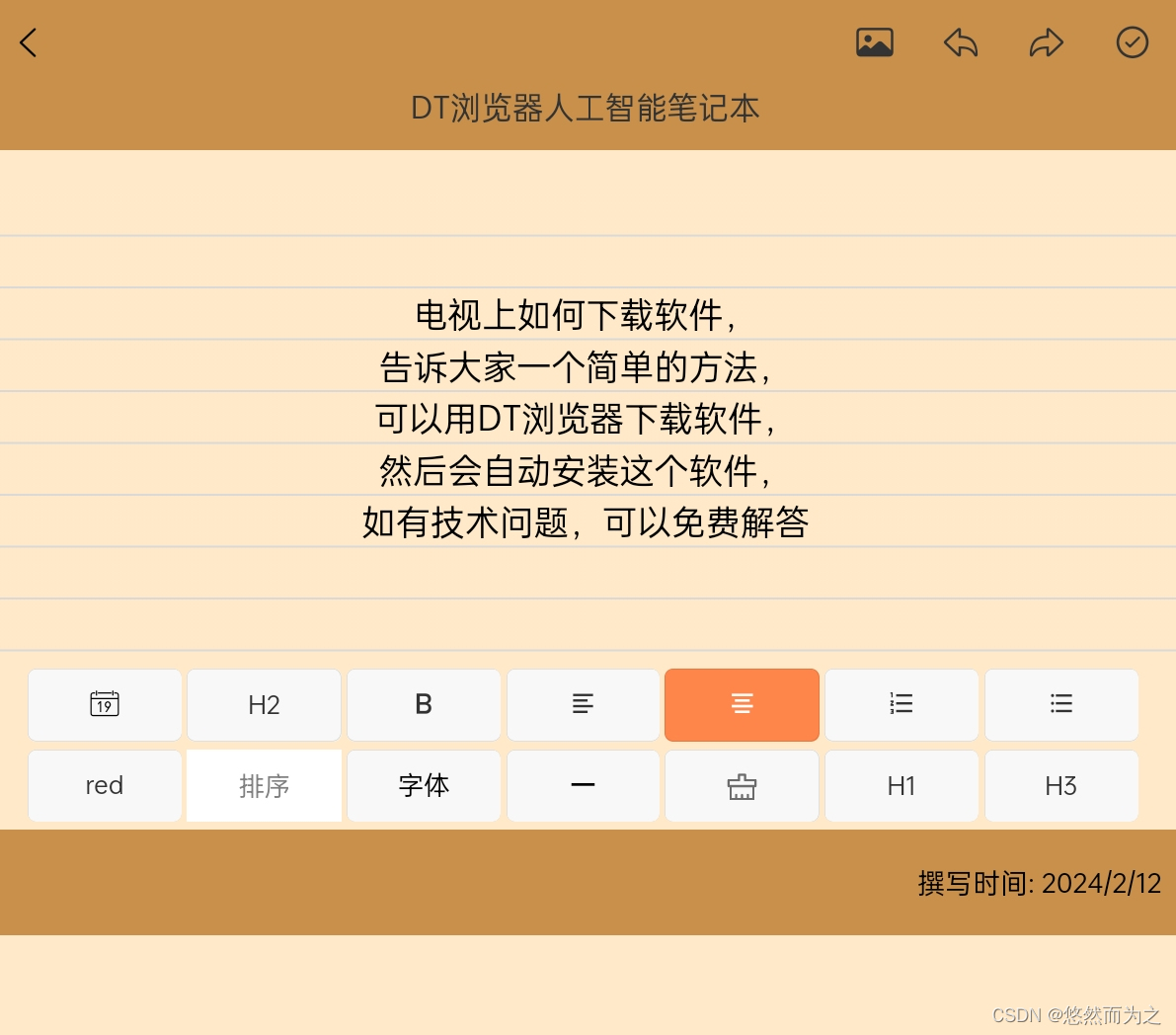Align text left with the left-align icon
The image size is (1176, 1035).
point(583,704)
